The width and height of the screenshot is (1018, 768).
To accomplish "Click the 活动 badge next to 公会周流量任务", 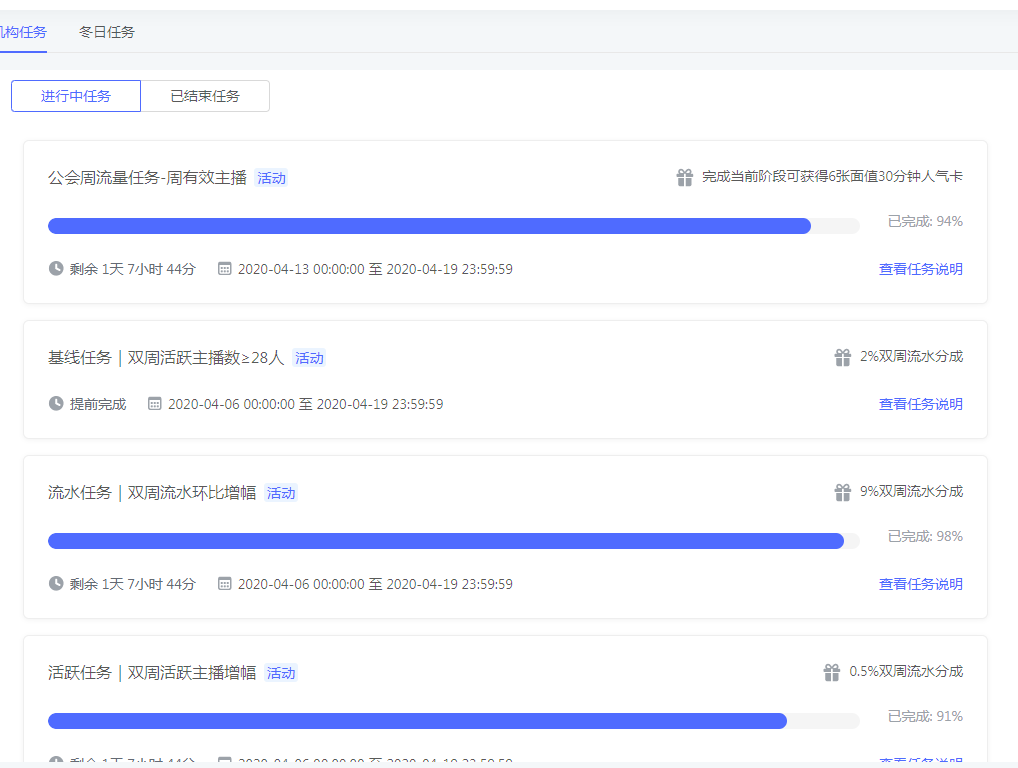I will [x=270, y=177].
